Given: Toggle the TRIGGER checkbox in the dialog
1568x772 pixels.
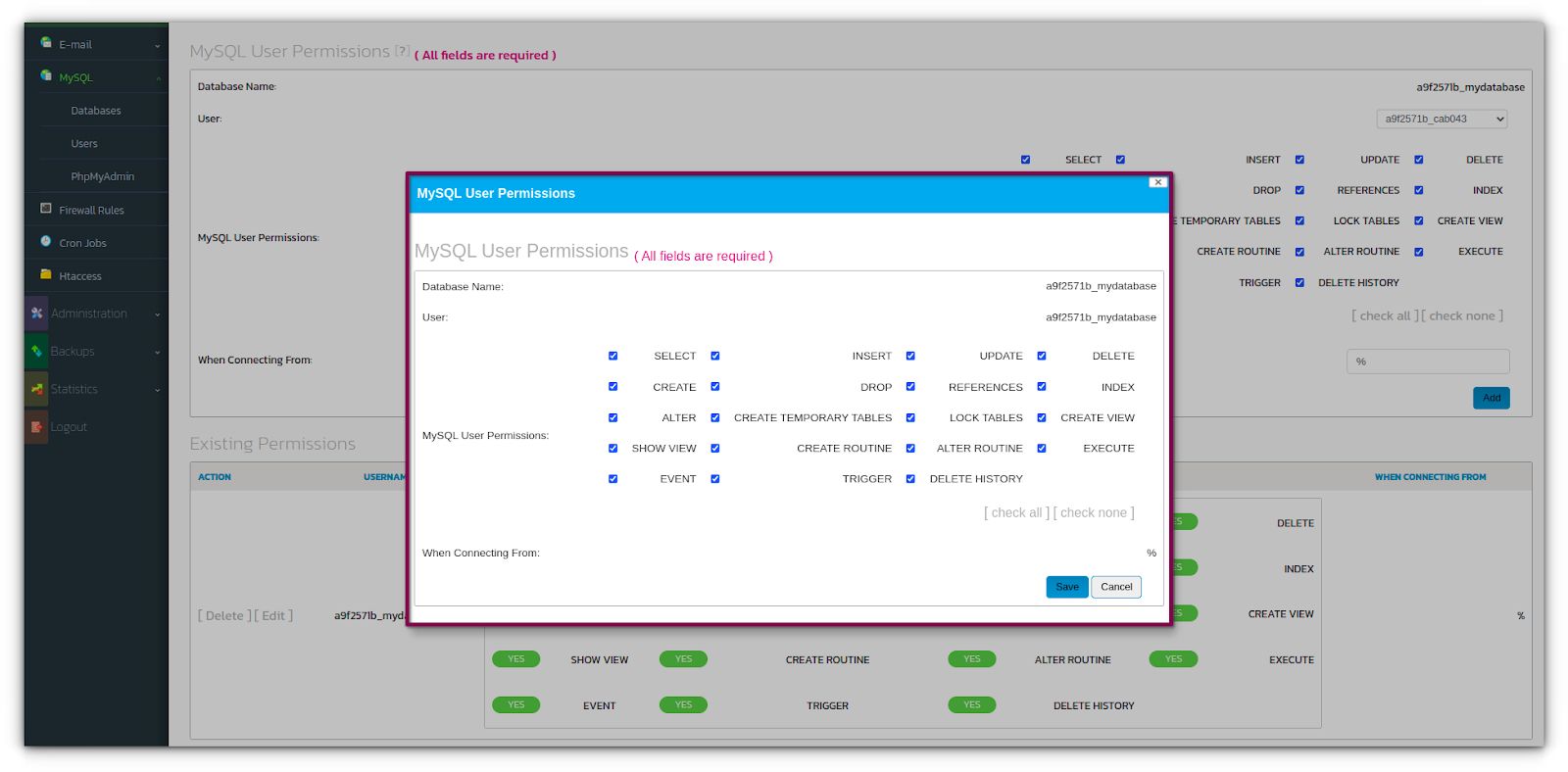Looking at the screenshot, I should click(715, 479).
